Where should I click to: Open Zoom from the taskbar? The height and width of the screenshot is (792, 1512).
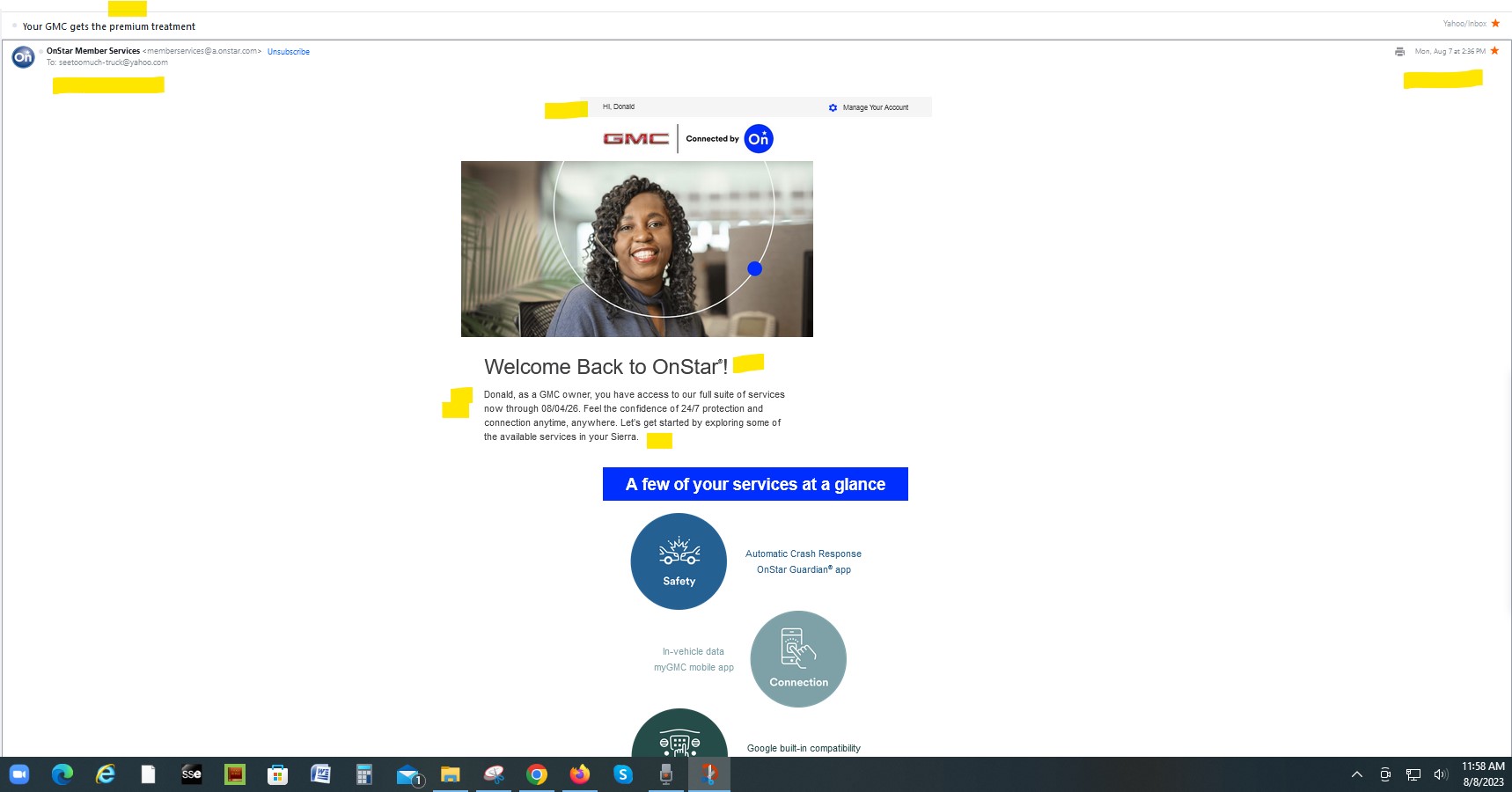point(19,774)
